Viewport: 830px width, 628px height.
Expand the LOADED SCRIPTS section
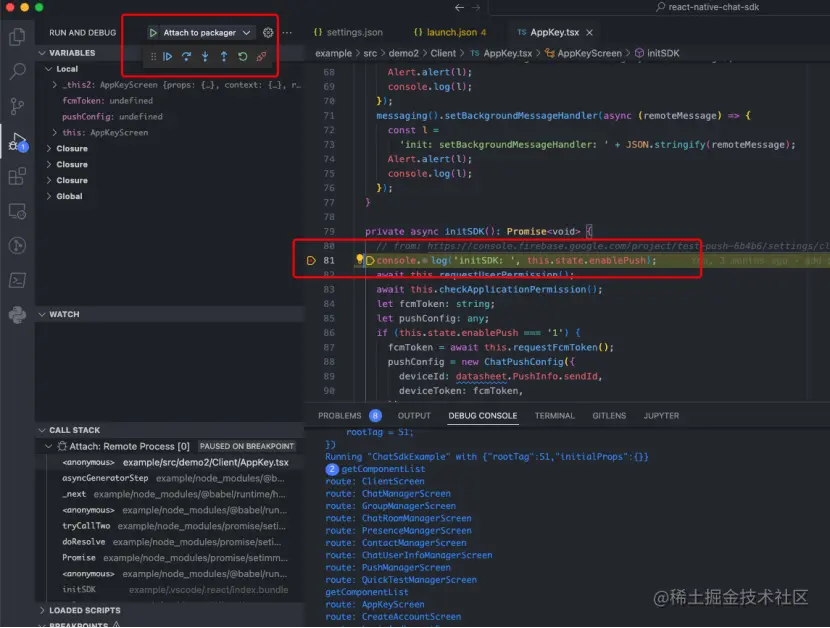click(42, 611)
